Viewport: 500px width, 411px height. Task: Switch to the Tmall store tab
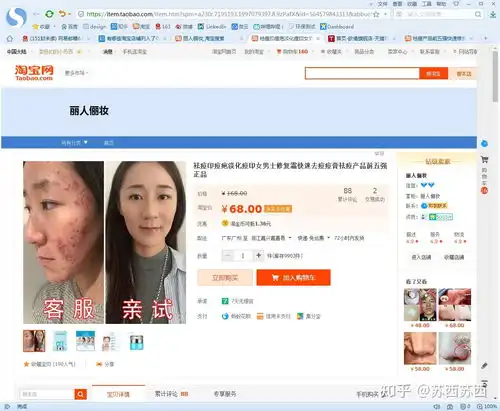pos(361,39)
